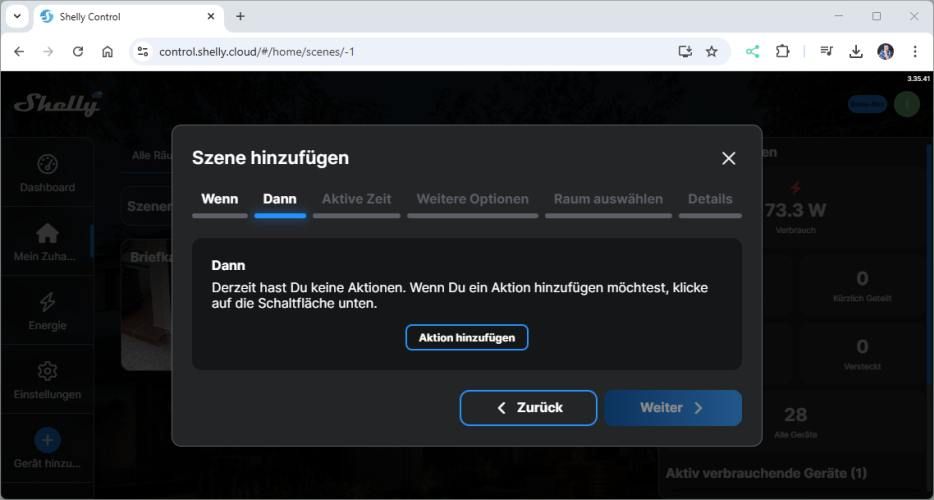Close the Szene hinzufügen dialog

[x=728, y=158]
